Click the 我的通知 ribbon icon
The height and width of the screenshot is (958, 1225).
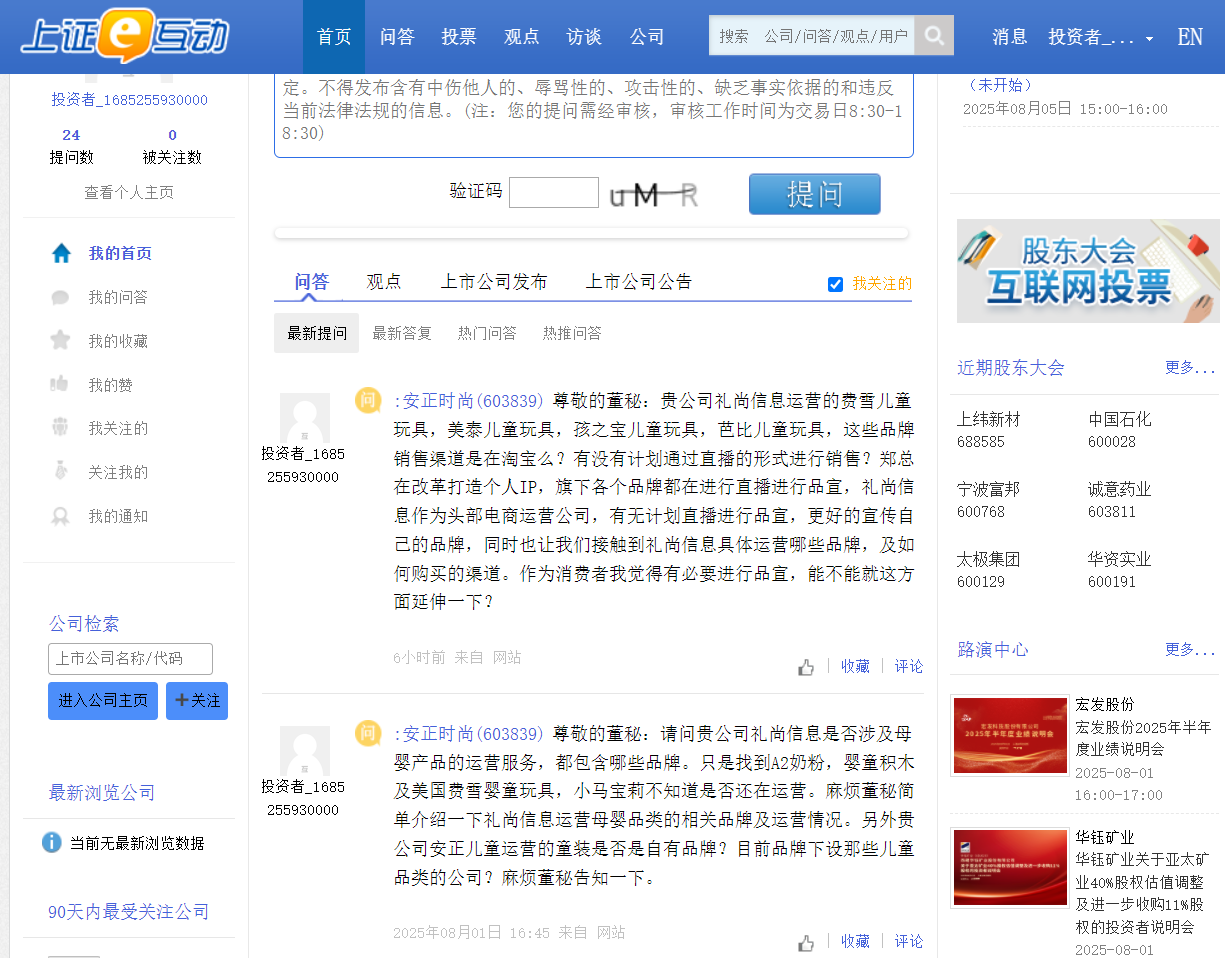(x=60, y=517)
